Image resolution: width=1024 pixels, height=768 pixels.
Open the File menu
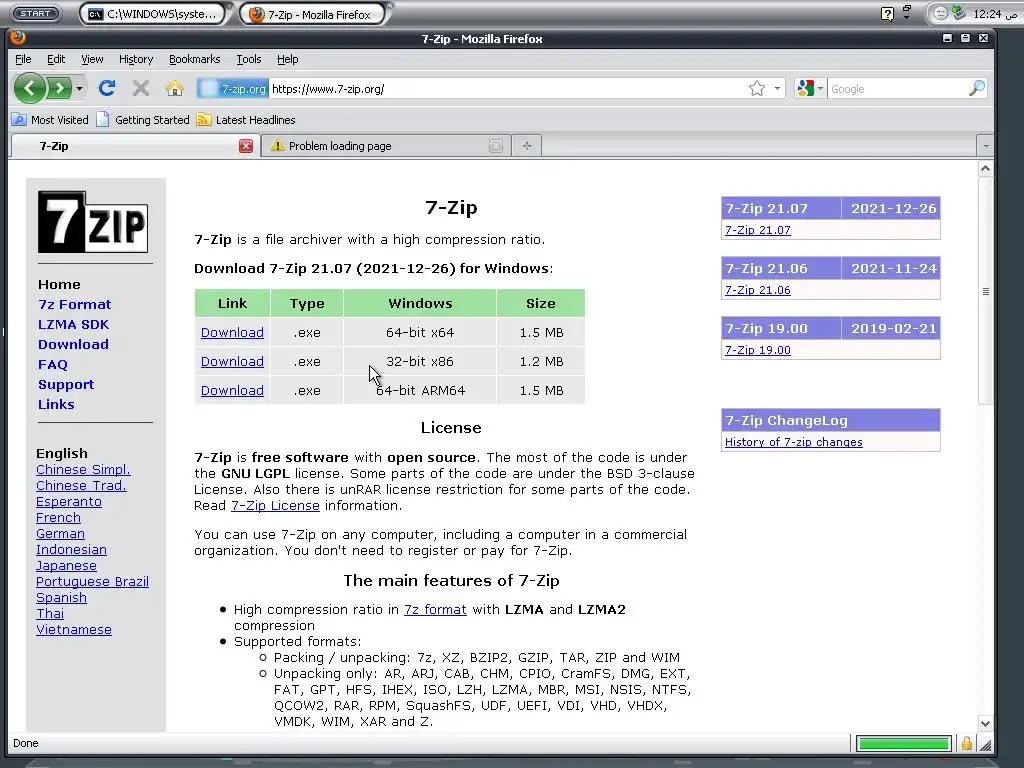24,59
